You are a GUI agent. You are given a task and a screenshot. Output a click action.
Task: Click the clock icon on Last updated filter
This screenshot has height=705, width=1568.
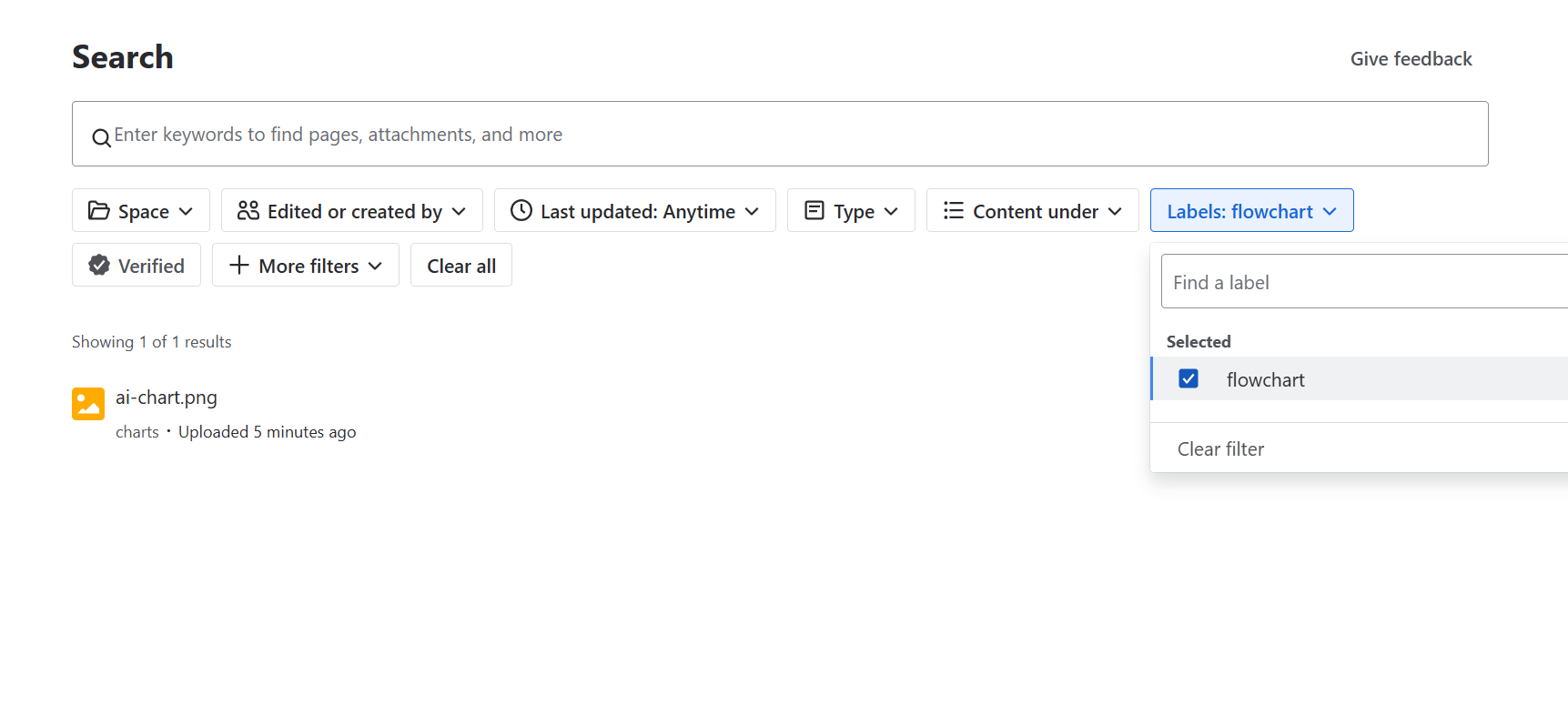pos(521,211)
